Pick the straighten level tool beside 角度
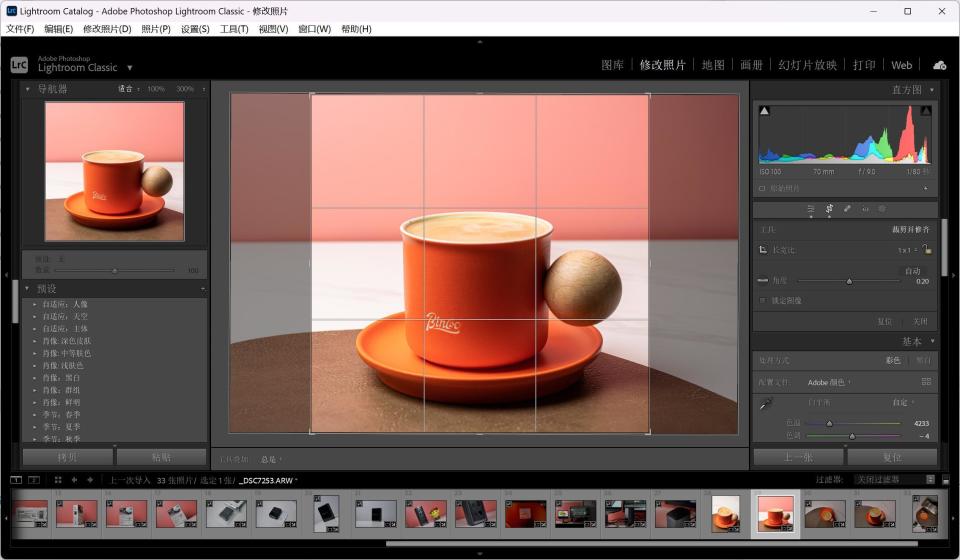This screenshot has width=960, height=560. coord(763,280)
